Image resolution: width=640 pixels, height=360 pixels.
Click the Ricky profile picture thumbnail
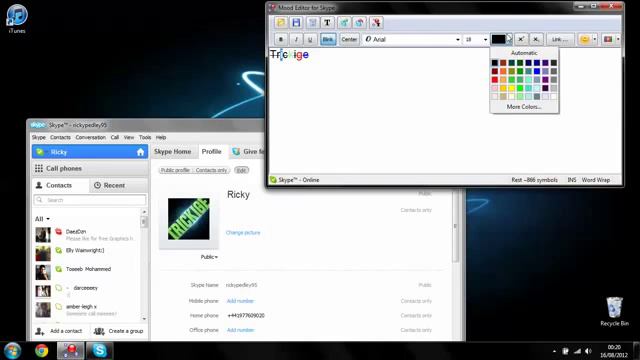coord(189,219)
